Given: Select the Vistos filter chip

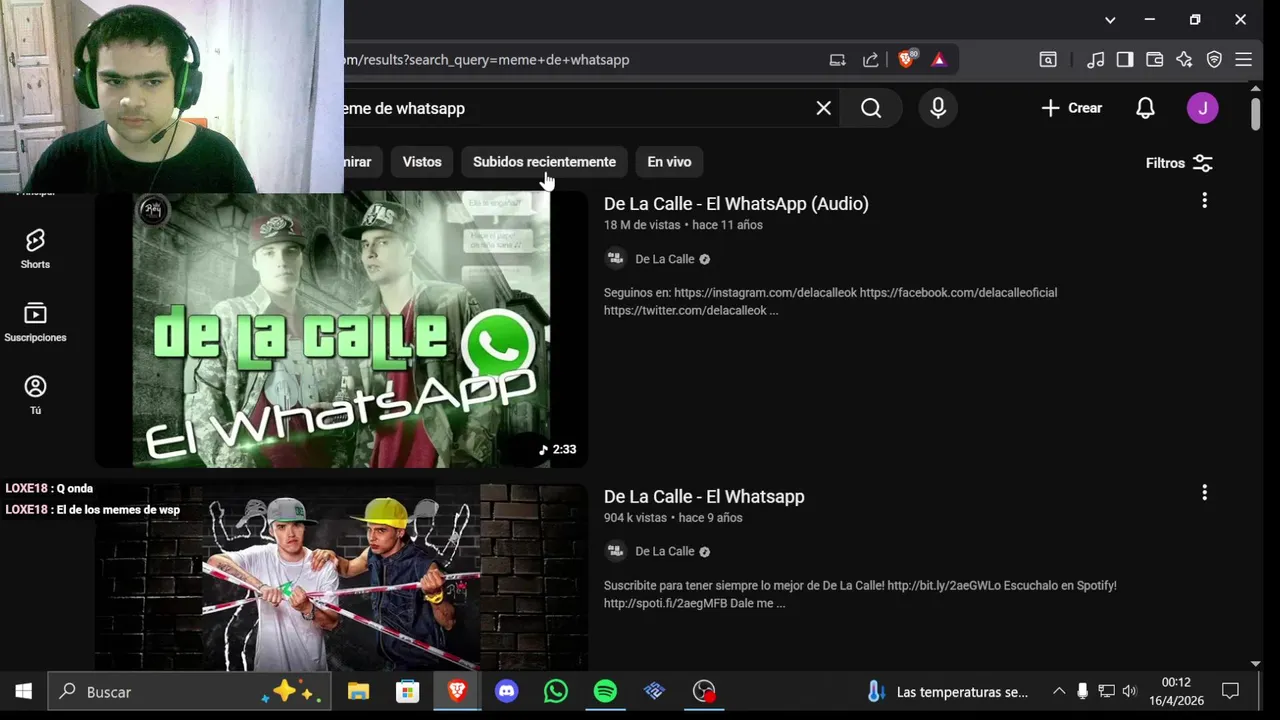Looking at the screenshot, I should 422,162.
